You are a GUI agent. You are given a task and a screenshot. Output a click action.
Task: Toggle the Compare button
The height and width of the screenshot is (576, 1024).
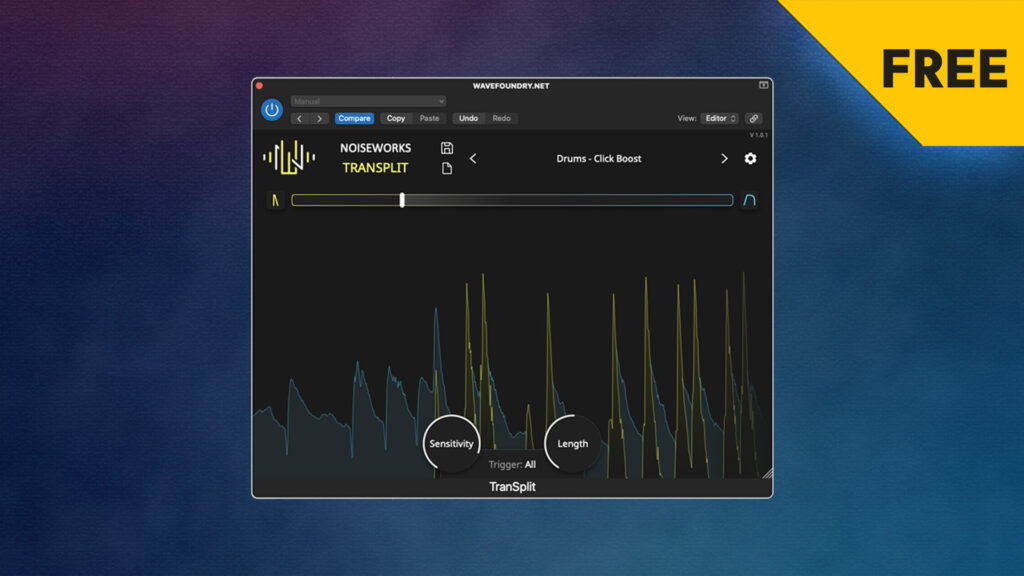coord(354,118)
